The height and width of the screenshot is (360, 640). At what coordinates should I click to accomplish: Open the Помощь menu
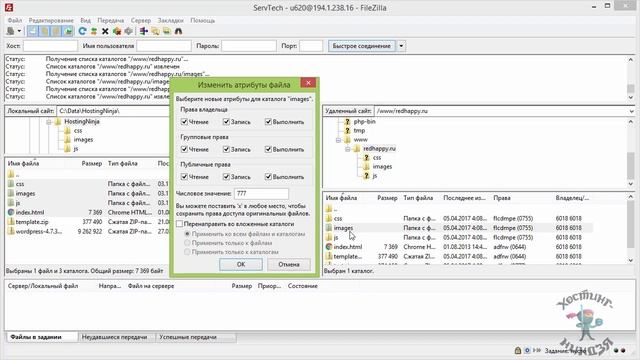click(x=202, y=20)
